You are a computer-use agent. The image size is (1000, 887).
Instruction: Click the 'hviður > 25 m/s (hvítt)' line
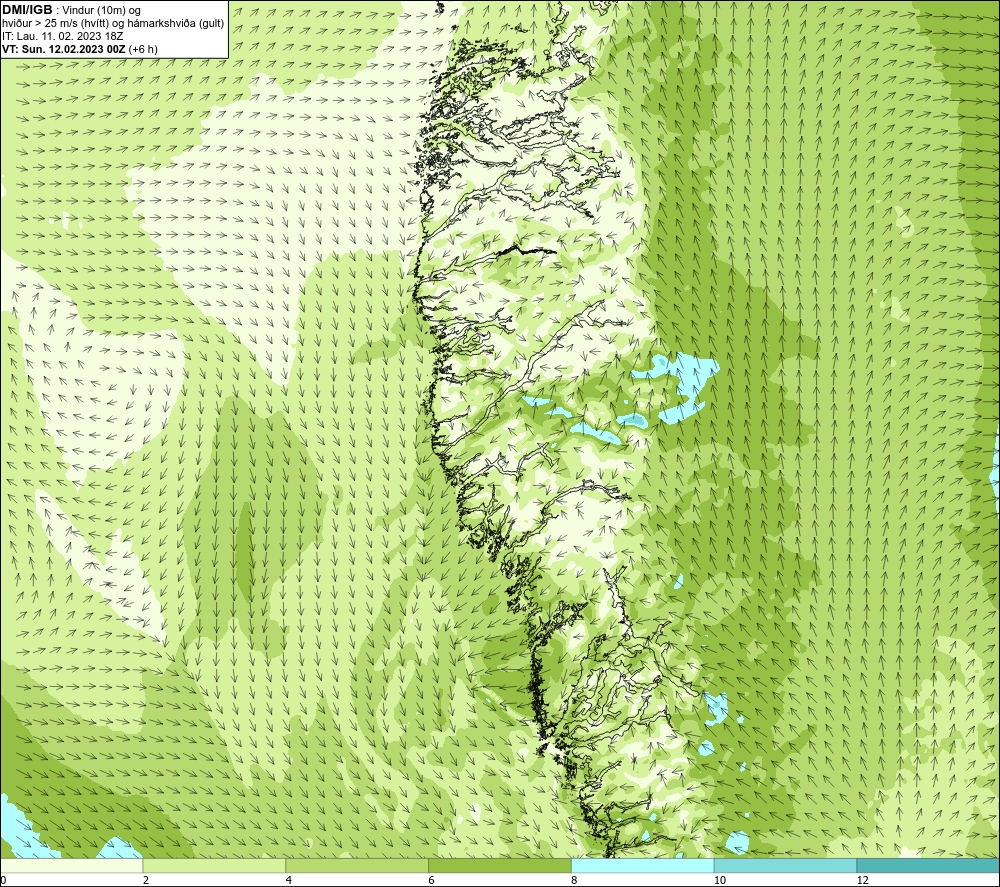click(55, 24)
